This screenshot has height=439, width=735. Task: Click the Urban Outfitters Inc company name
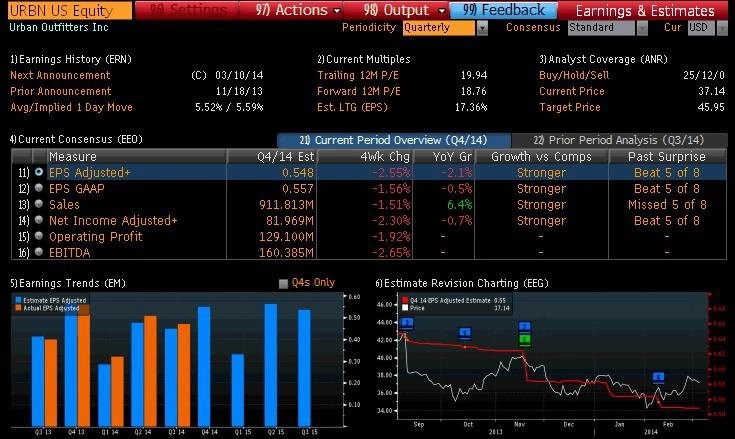(59, 27)
